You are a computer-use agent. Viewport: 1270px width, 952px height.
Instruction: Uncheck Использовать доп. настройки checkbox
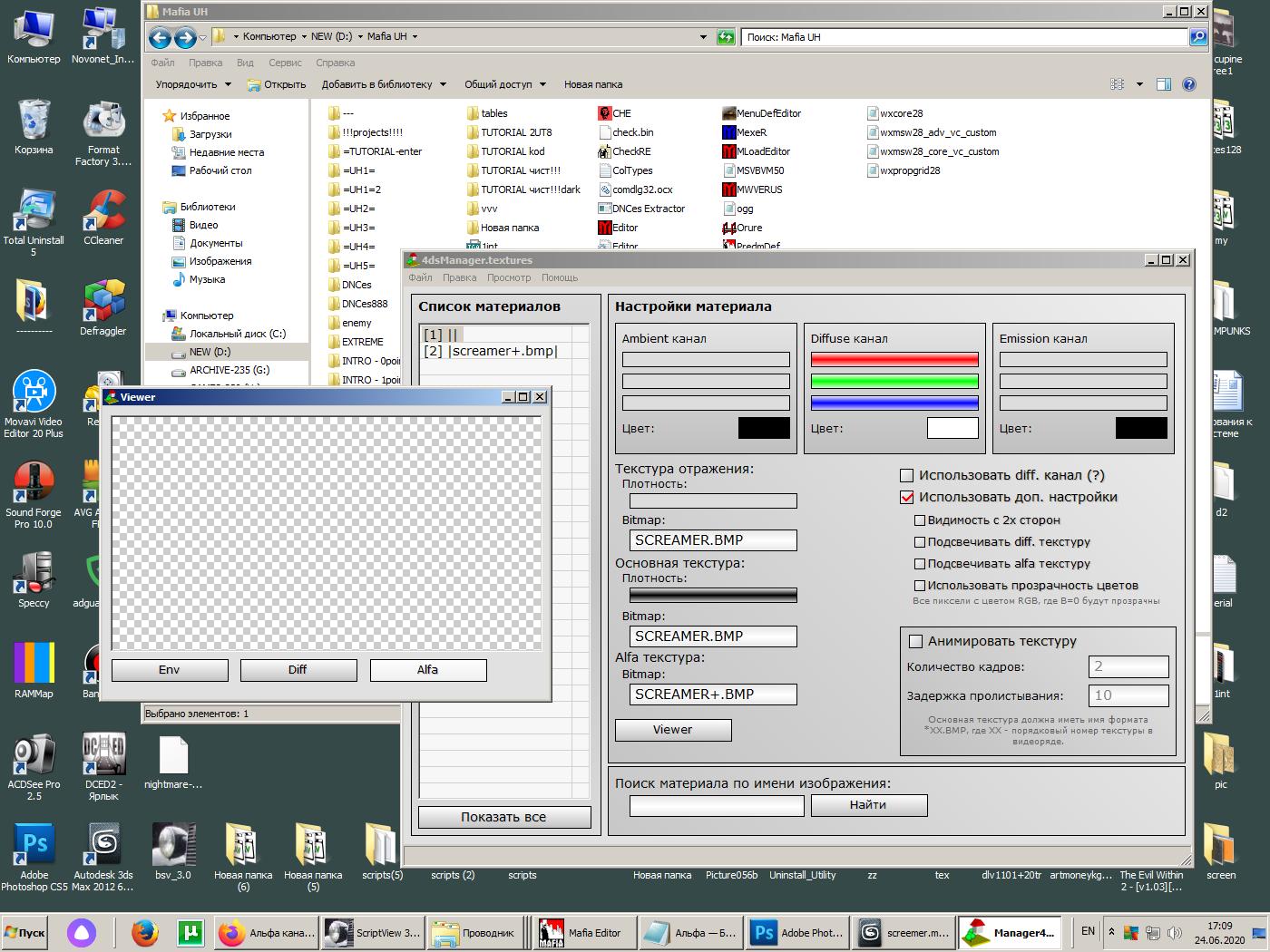906,497
